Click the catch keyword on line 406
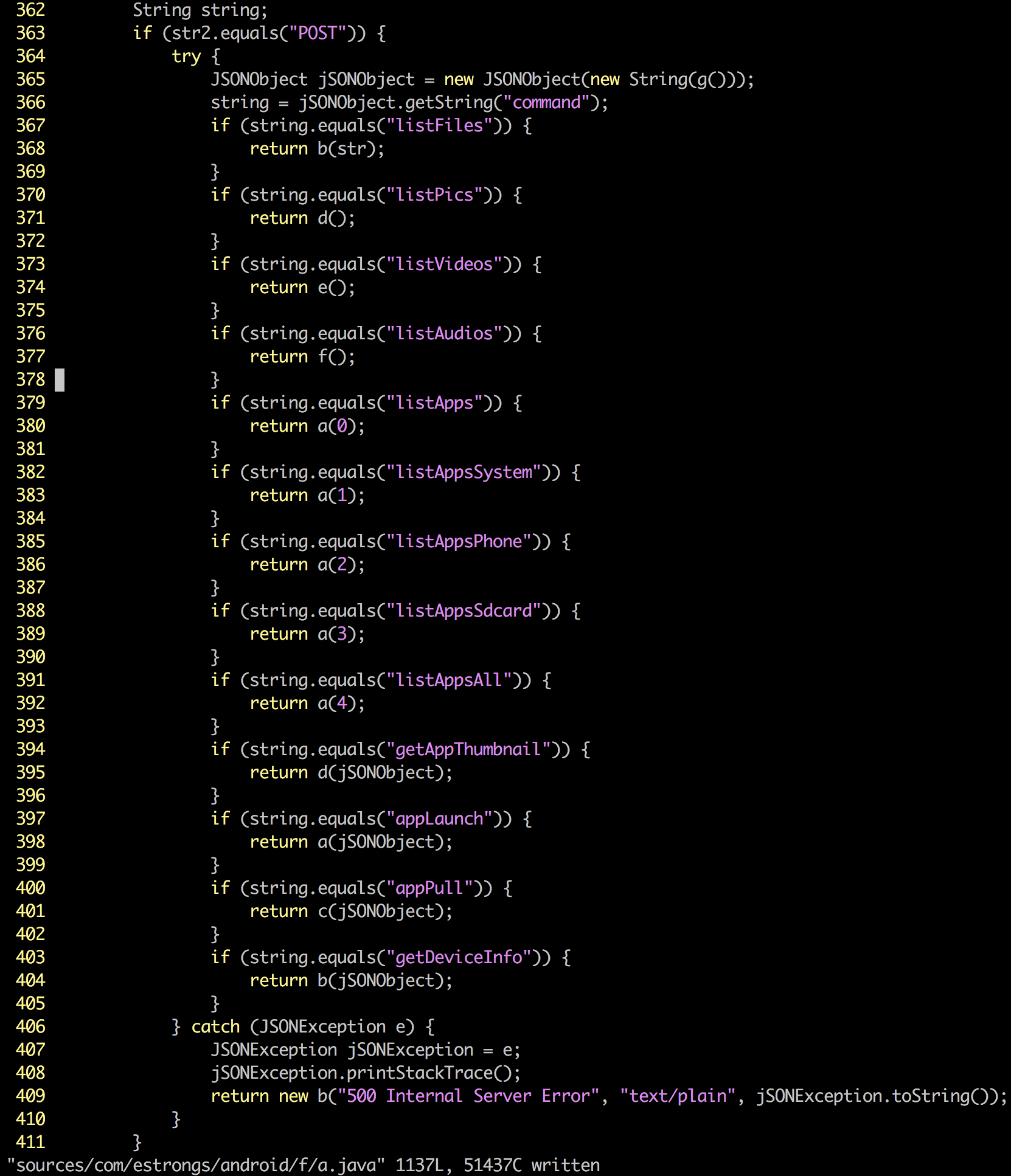The width and height of the screenshot is (1011, 1176). click(x=215, y=1026)
